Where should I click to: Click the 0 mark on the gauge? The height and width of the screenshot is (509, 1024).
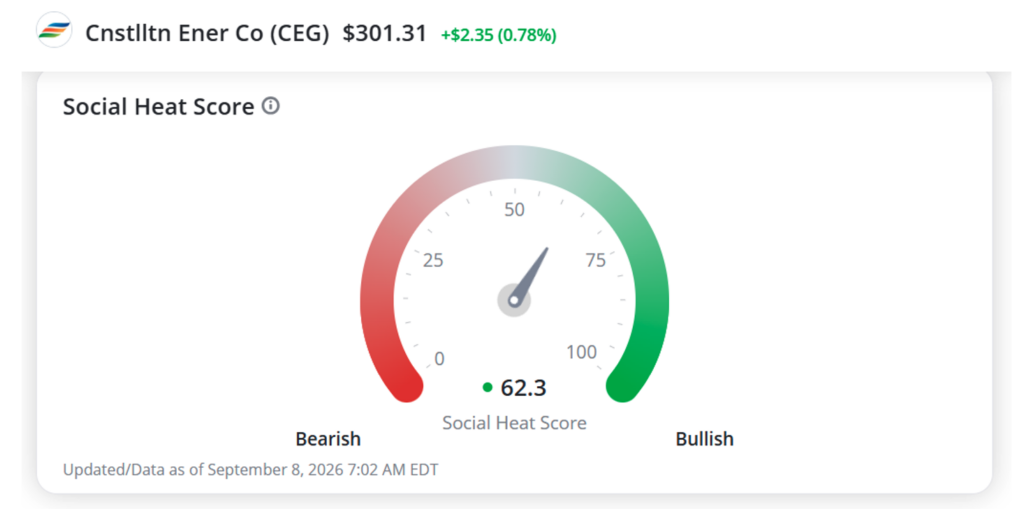click(440, 359)
